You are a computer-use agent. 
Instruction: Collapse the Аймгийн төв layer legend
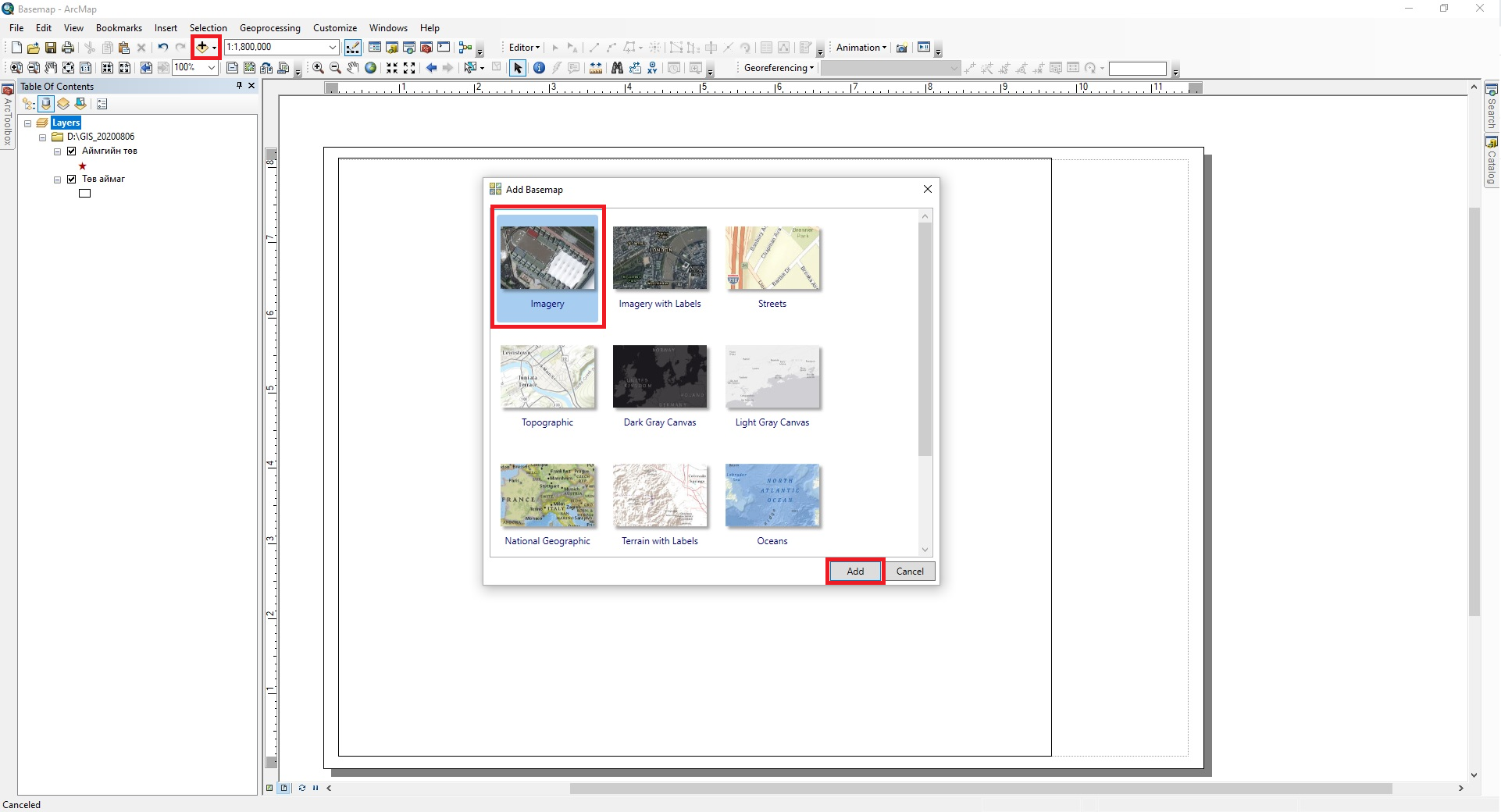[x=58, y=151]
